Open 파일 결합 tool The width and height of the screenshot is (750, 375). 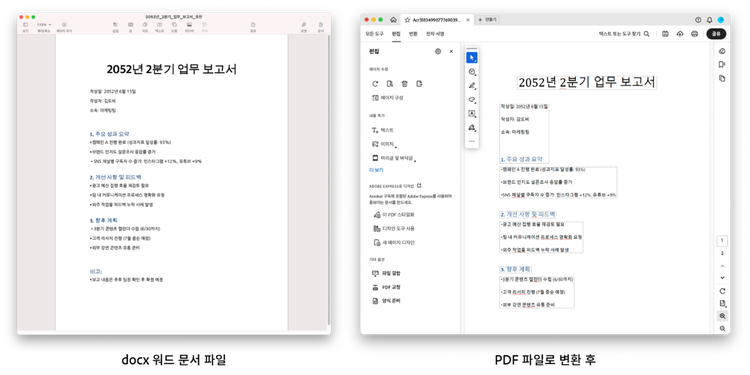pyautogui.click(x=386, y=273)
